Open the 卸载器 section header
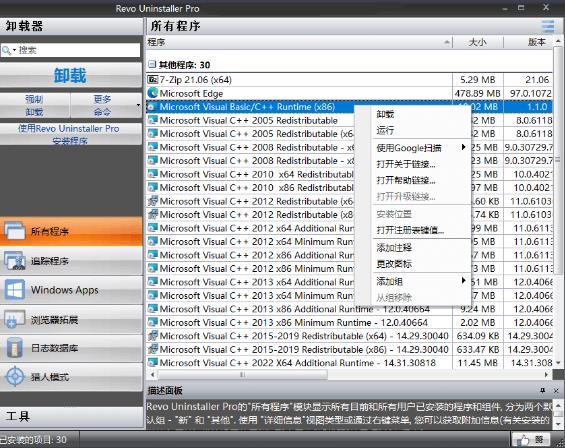565x448 pixels. pyautogui.click(x=72, y=26)
